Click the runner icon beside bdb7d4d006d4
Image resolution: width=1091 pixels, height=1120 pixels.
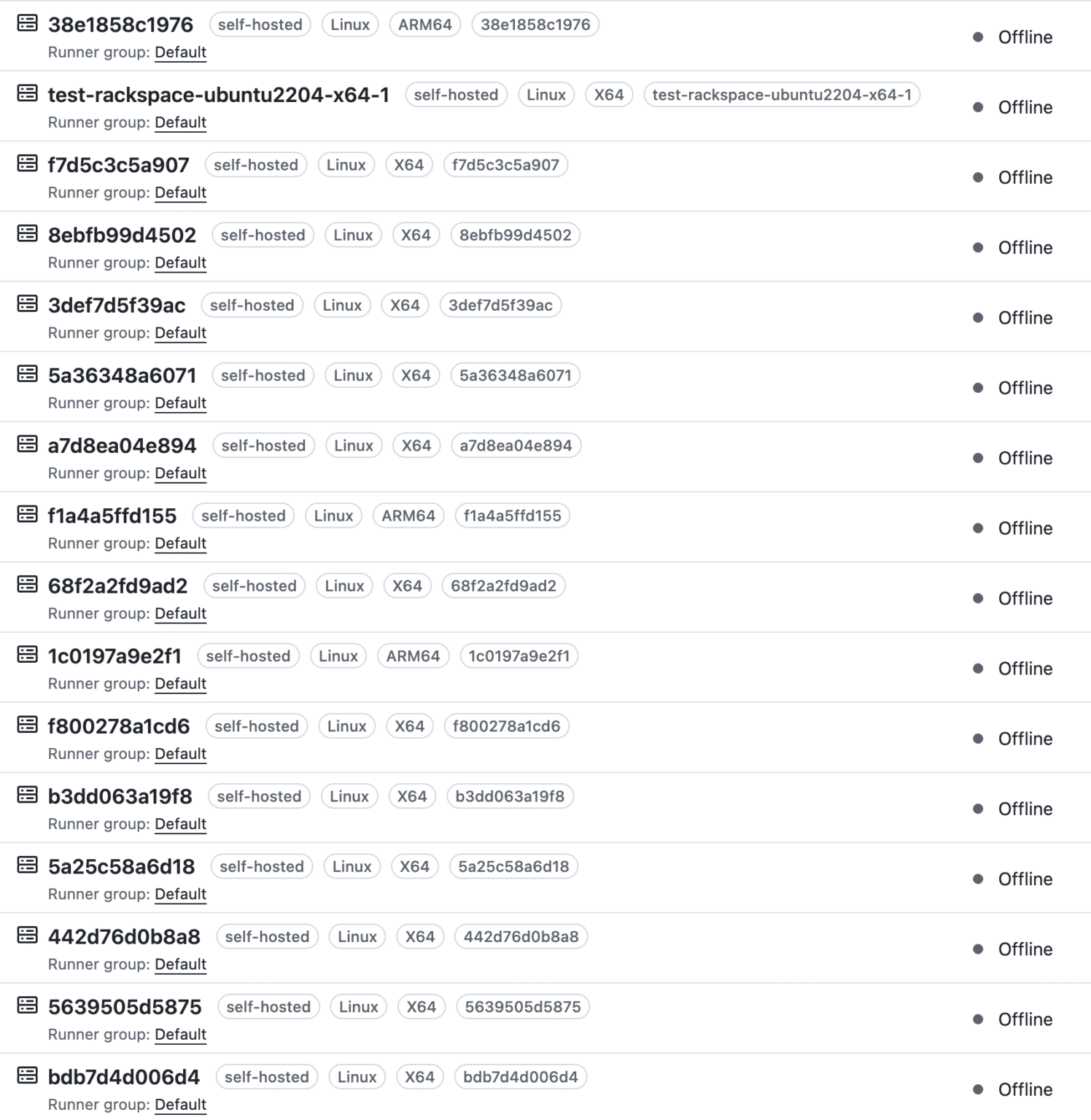[x=26, y=1077]
